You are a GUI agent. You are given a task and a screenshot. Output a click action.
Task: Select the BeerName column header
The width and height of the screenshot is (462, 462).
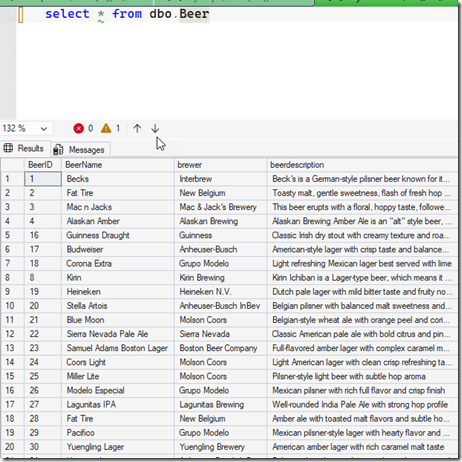coord(118,165)
